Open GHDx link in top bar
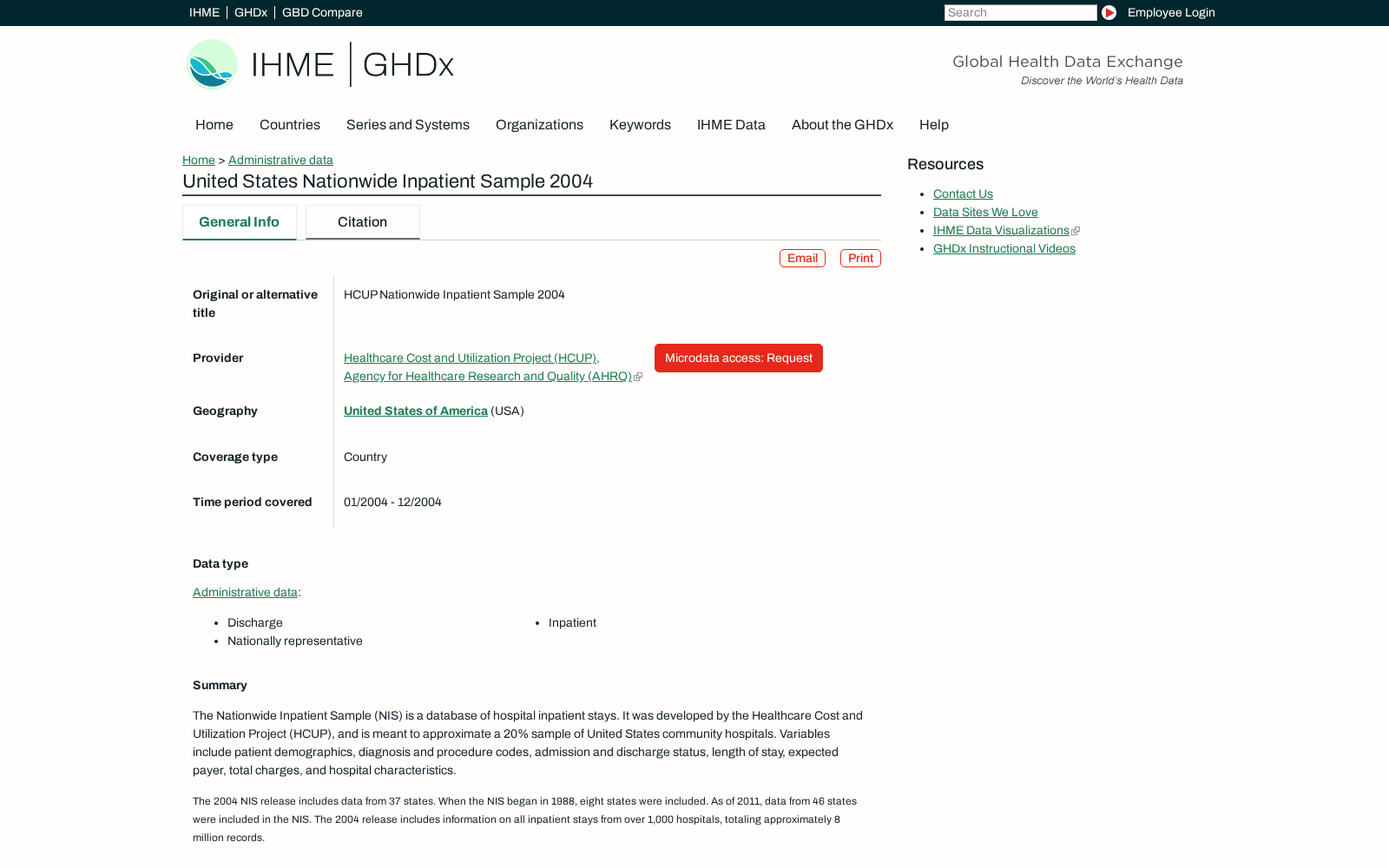1389x868 pixels. click(251, 12)
